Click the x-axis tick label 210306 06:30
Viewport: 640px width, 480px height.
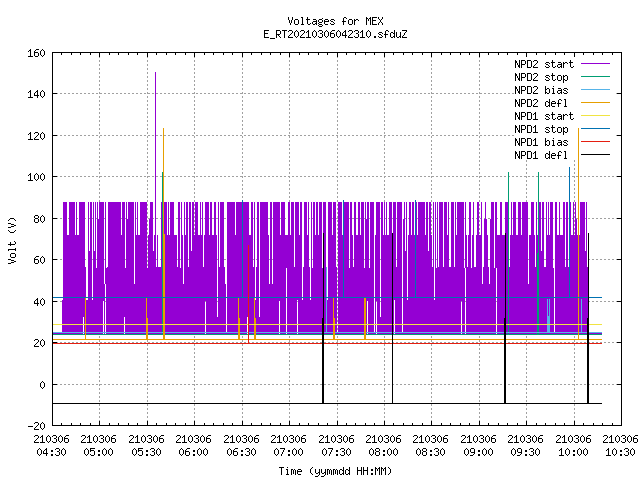241,446
